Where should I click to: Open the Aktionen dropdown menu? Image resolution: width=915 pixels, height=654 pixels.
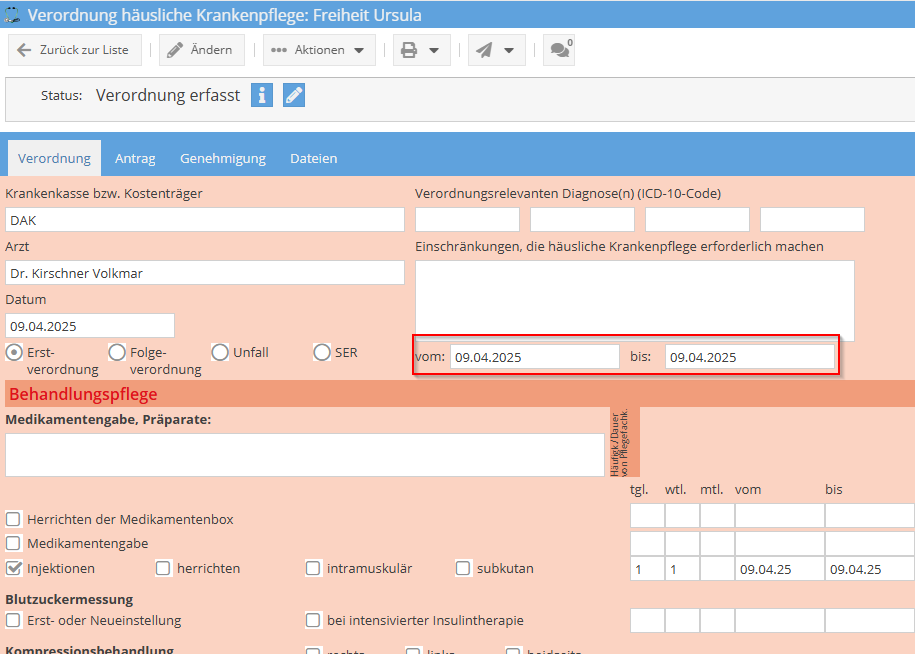pyautogui.click(x=319, y=50)
